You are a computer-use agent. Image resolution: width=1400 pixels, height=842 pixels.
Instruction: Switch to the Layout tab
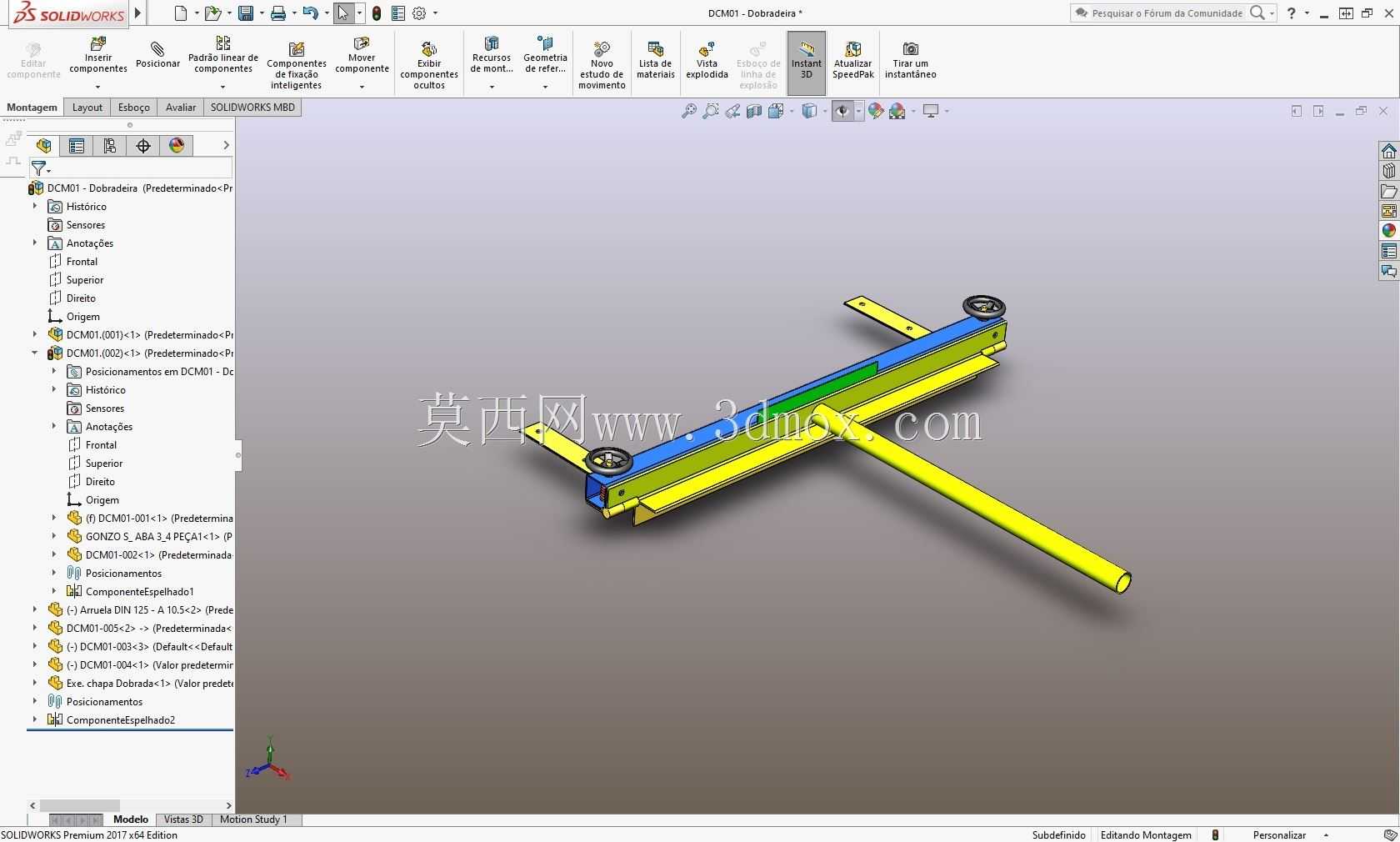click(87, 108)
